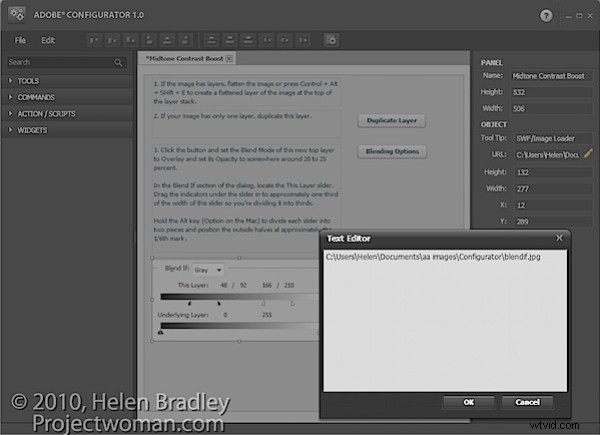Click the object Height field showing 132
The image size is (600, 435).
coord(553,173)
